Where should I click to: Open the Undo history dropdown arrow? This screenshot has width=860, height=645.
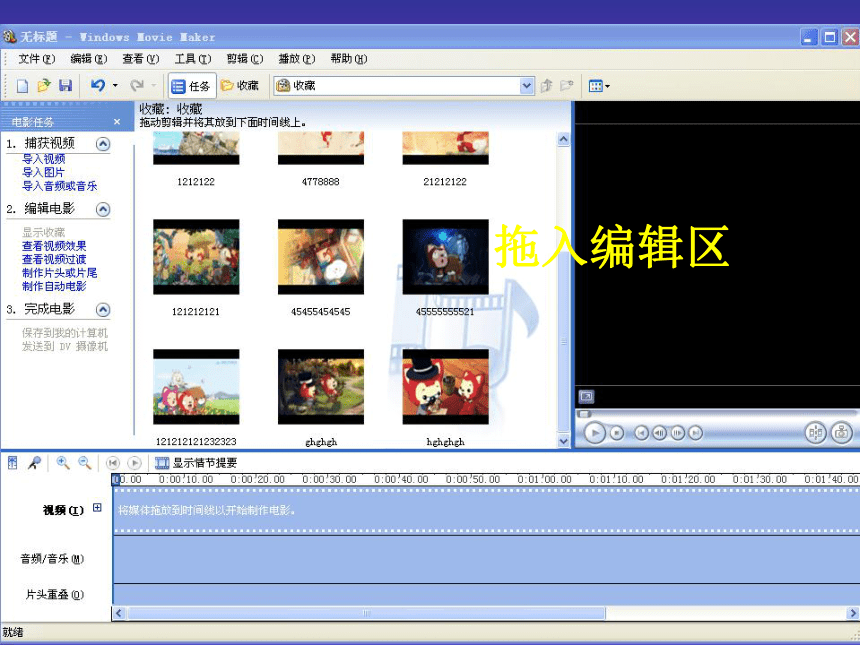(115, 86)
